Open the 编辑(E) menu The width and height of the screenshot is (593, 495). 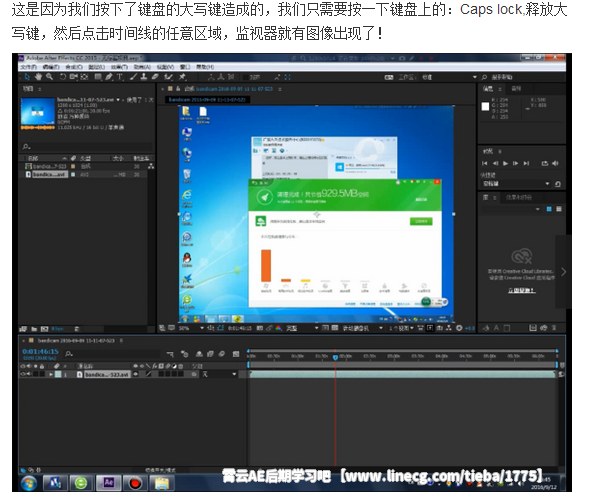coord(51,67)
